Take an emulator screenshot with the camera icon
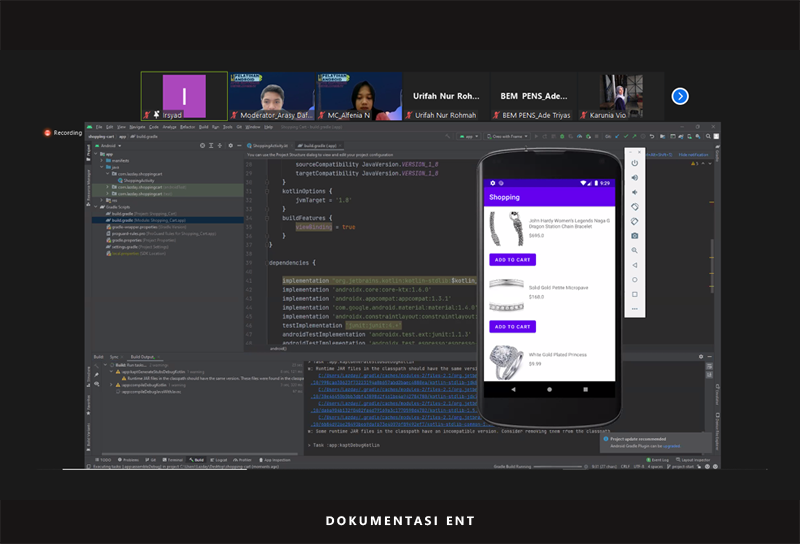 pyautogui.click(x=635, y=236)
